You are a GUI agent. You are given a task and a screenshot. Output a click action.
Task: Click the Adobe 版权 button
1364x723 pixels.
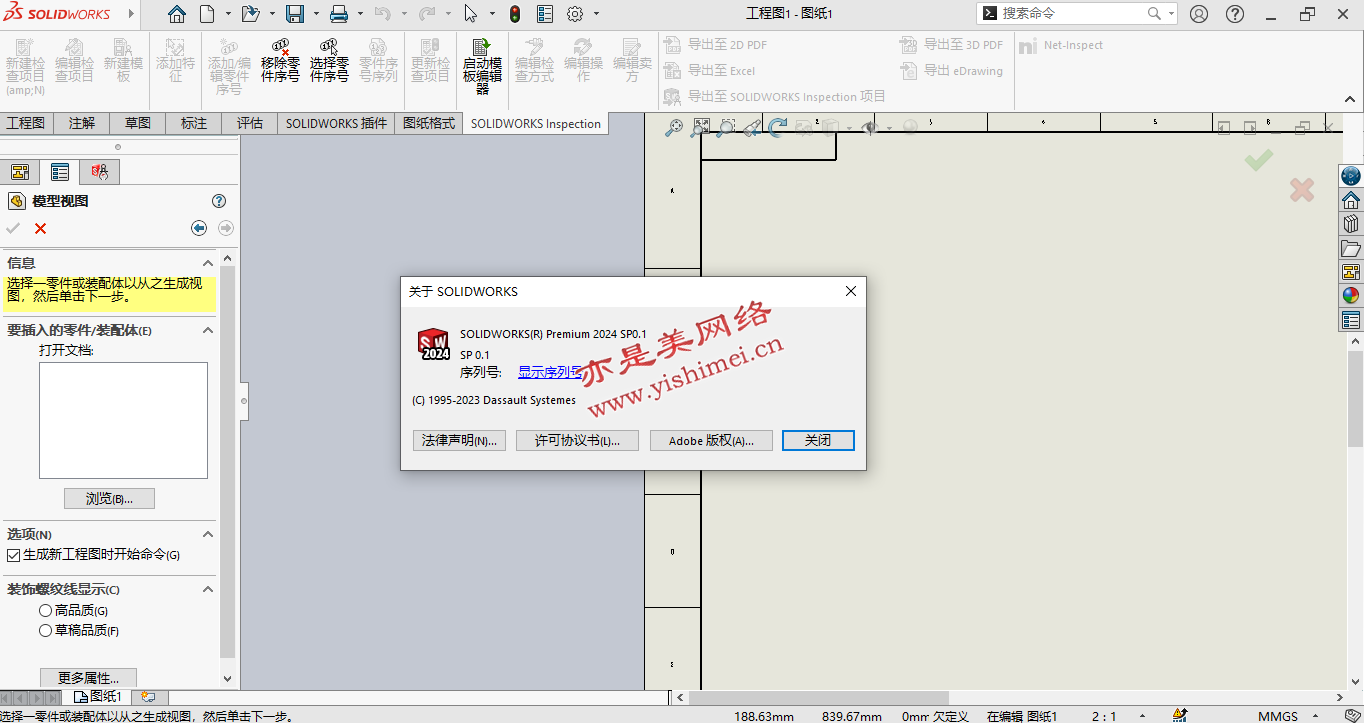coord(711,440)
